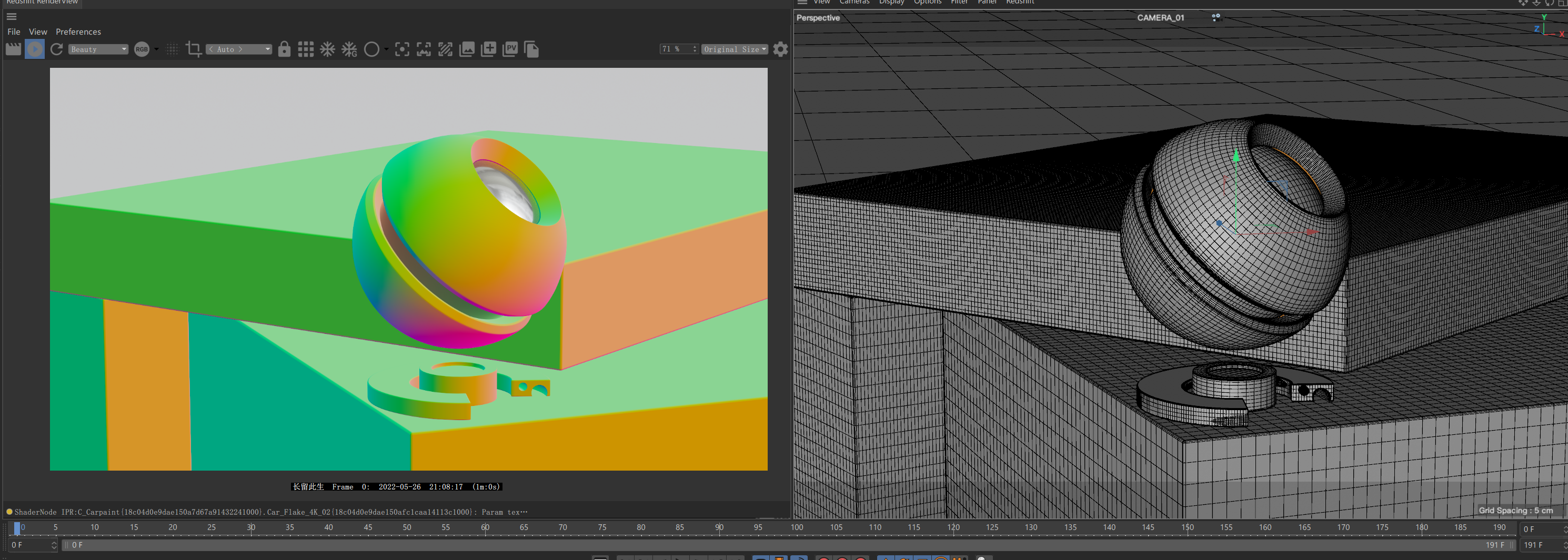The image size is (1568, 560).
Task: Open the Auto bucket dropdown
Action: coord(238,49)
